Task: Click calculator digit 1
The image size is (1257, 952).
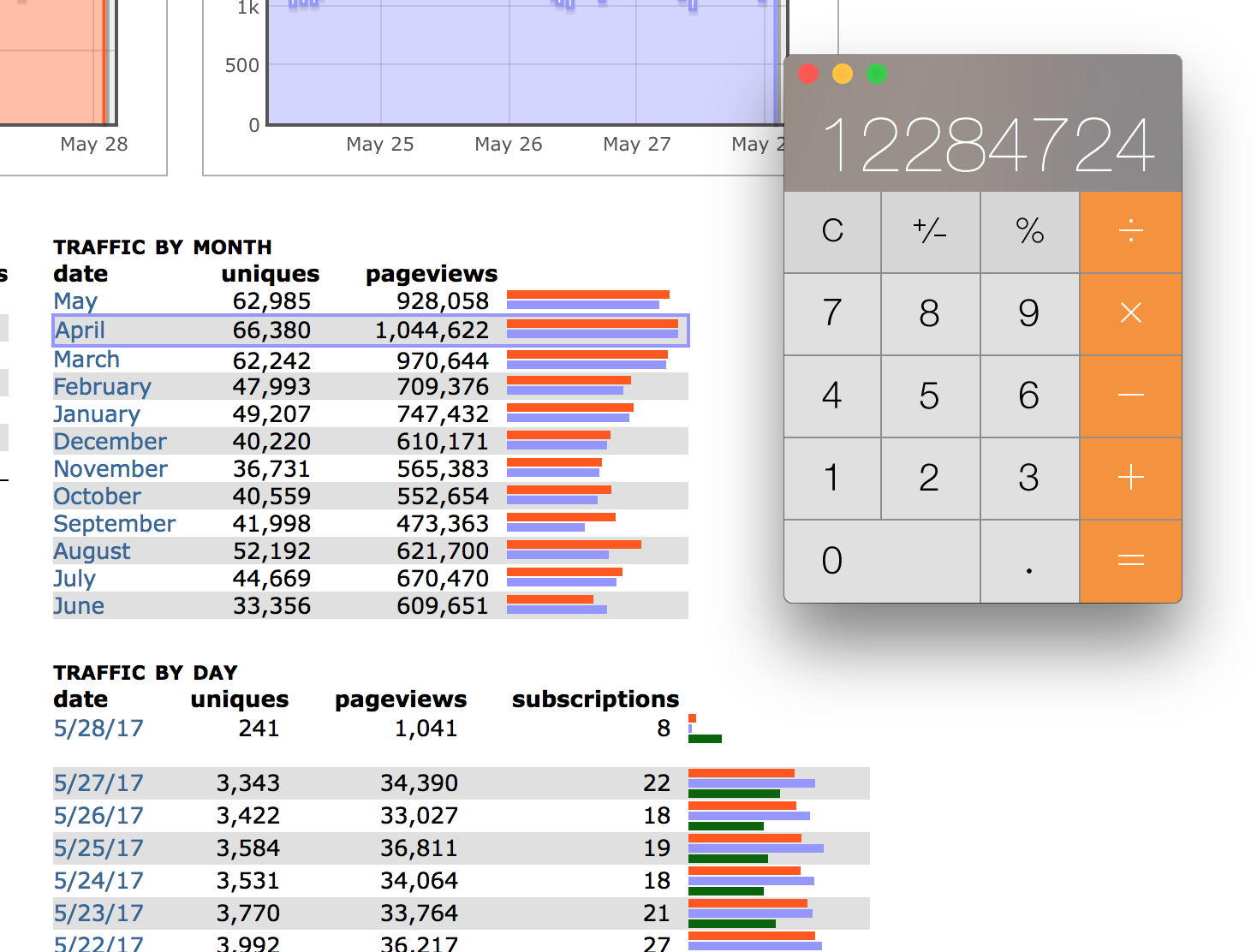Action: tap(832, 478)
